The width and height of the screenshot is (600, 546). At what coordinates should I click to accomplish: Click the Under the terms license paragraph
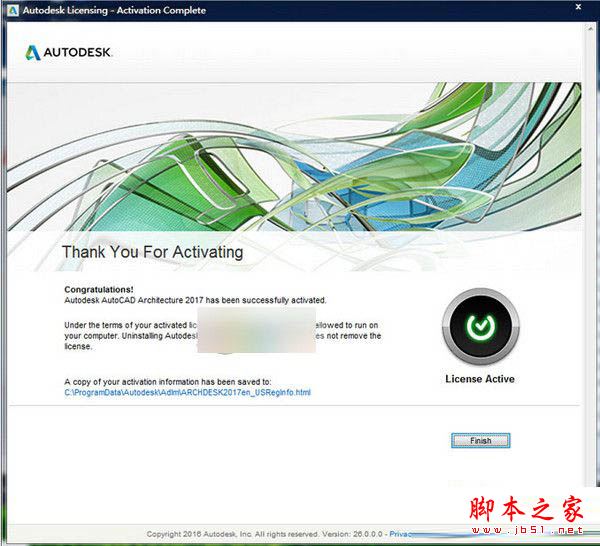coord(130,325)
